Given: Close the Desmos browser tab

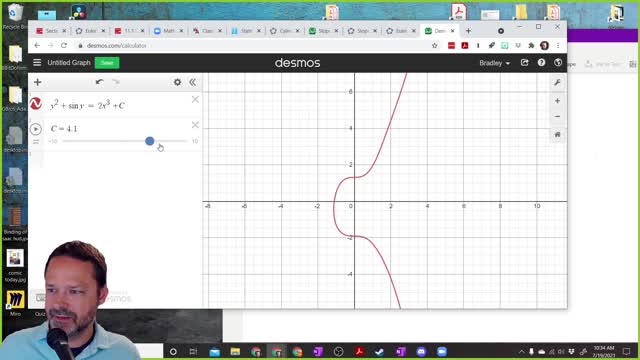Looking at the screenshot, I should point(452,31).
